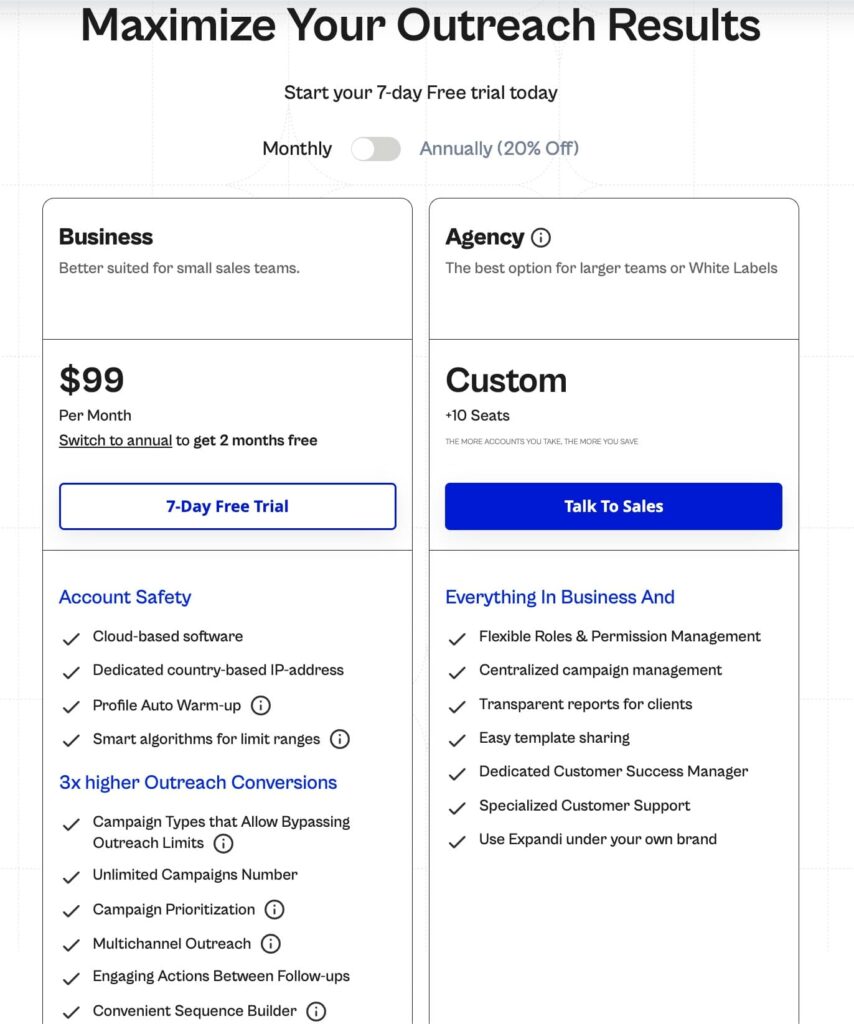
Task: Click info icon next to Smart algorithms
Action: [340, 740]
